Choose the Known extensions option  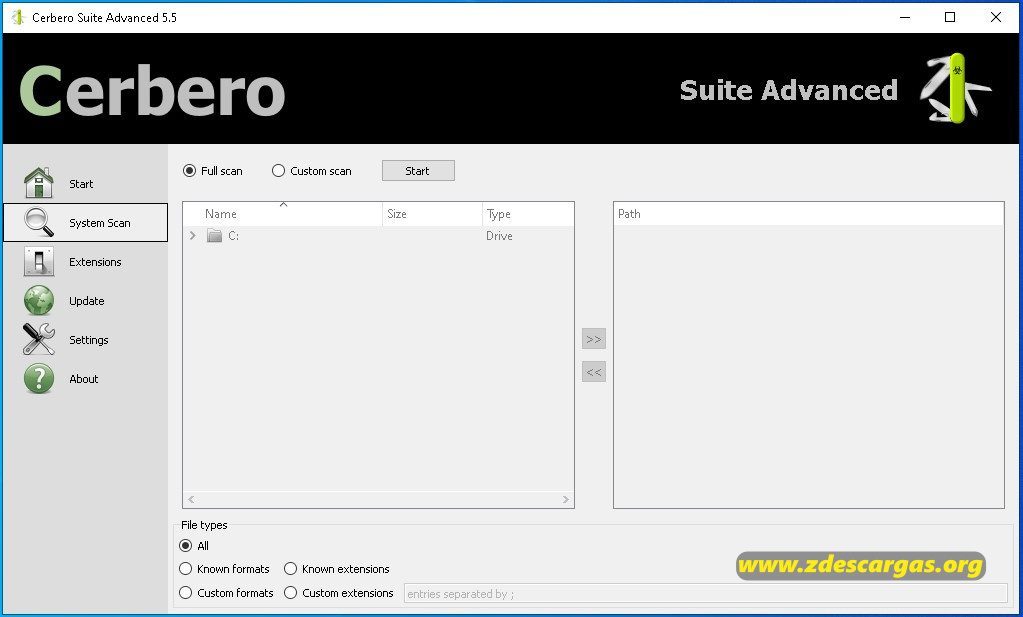click(x=290, y=569)
